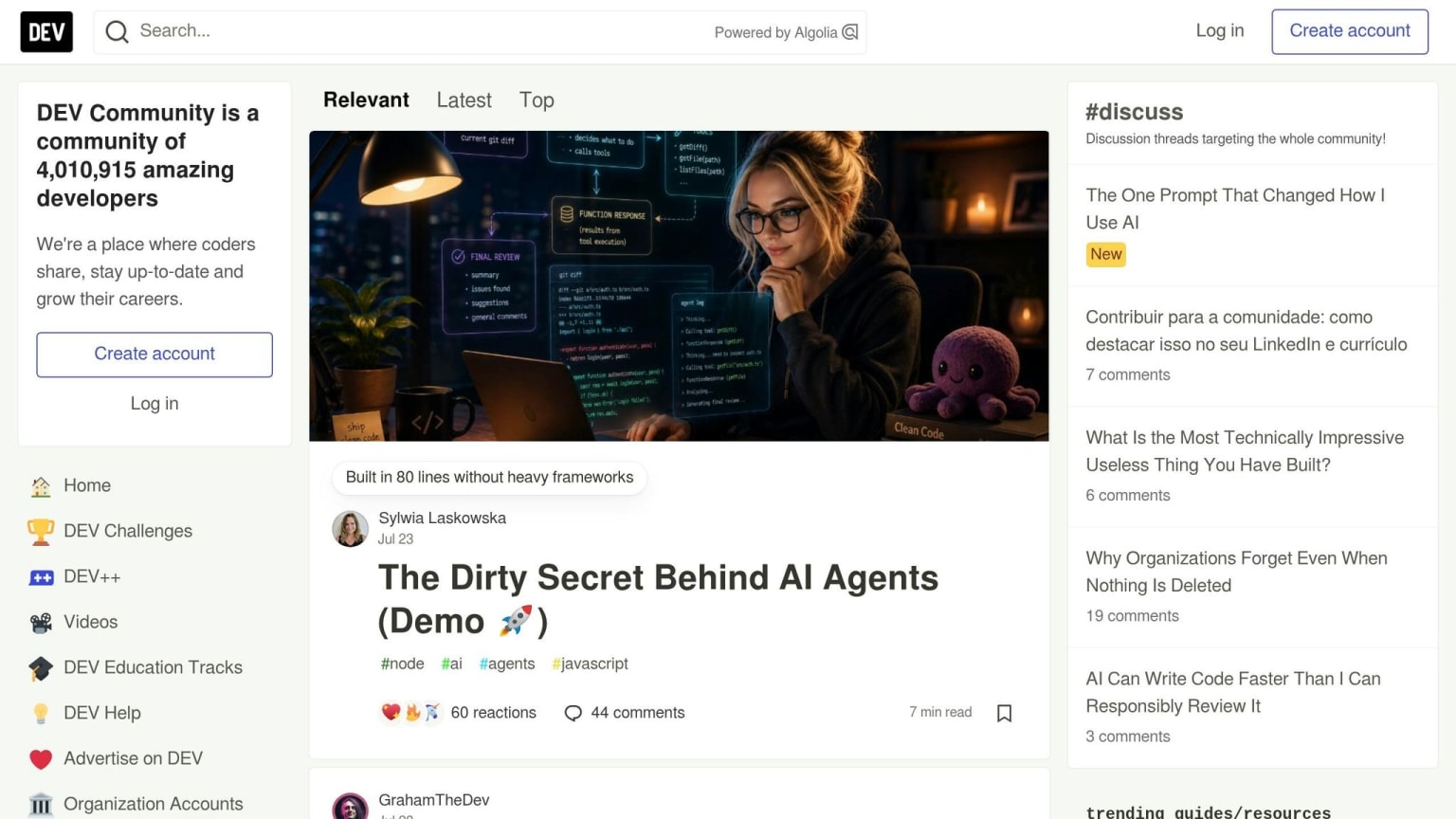Viewport: 1456px width, 819px height.
Task: Click the New badge in discuss list
Action: click(x=1106, y=254)
